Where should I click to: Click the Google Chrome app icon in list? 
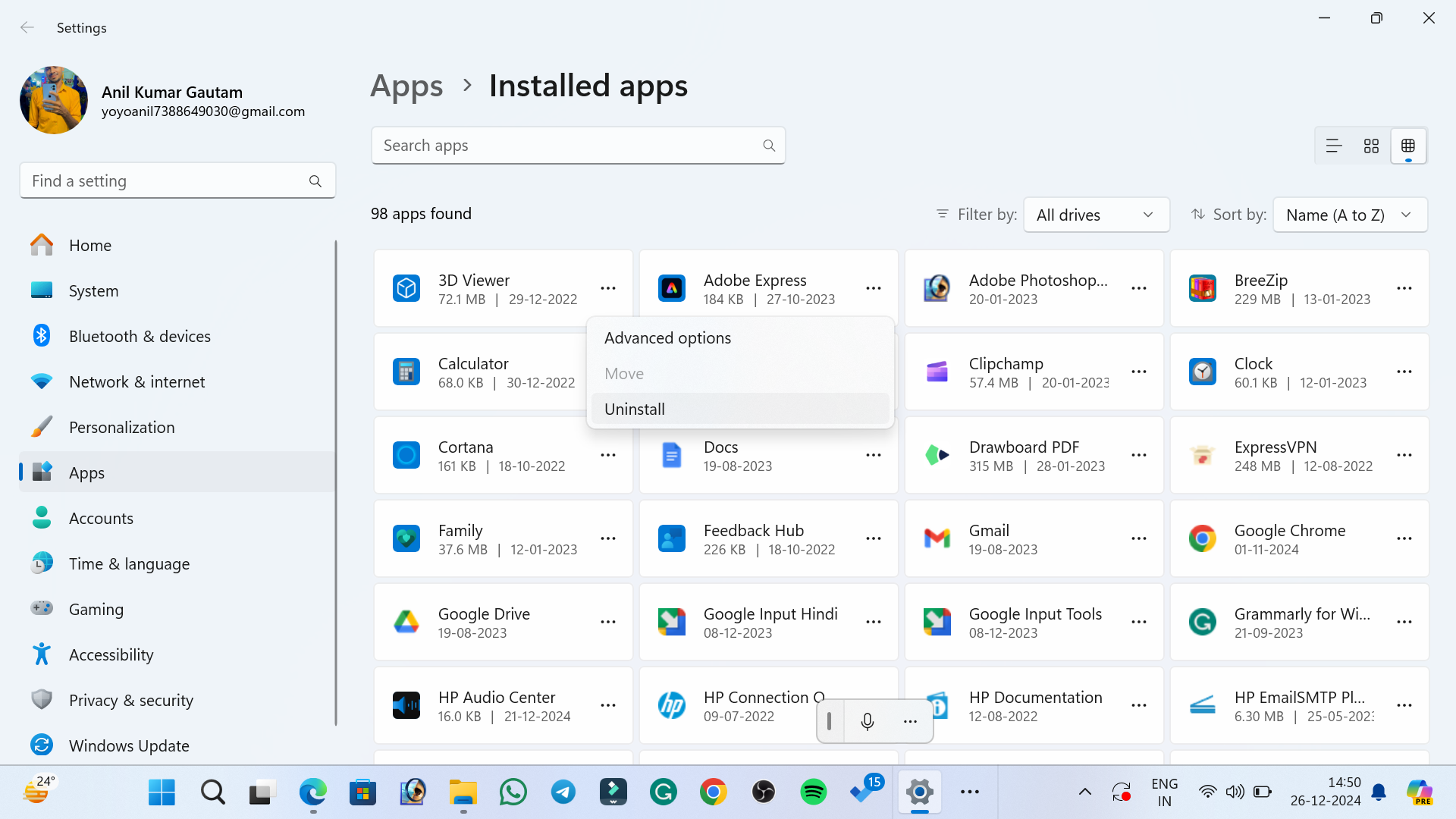pos(1203,538)
